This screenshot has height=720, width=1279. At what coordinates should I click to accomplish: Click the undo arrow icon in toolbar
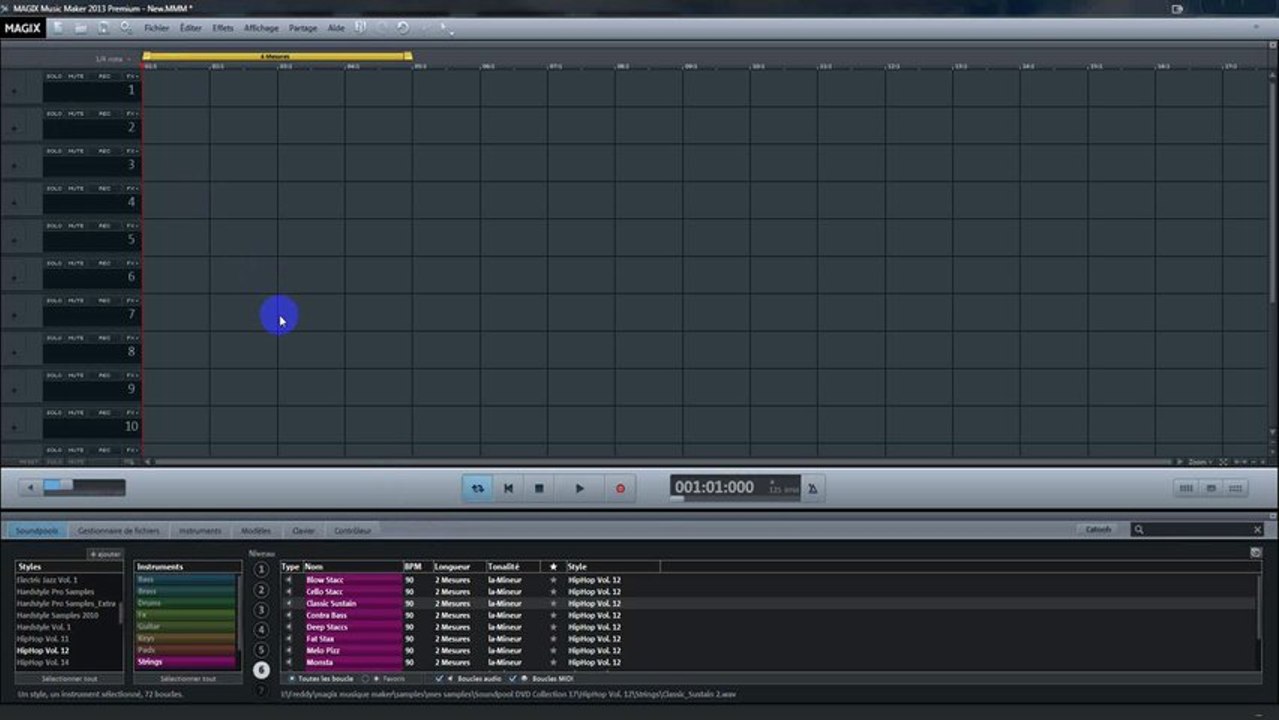coord(402,28)
